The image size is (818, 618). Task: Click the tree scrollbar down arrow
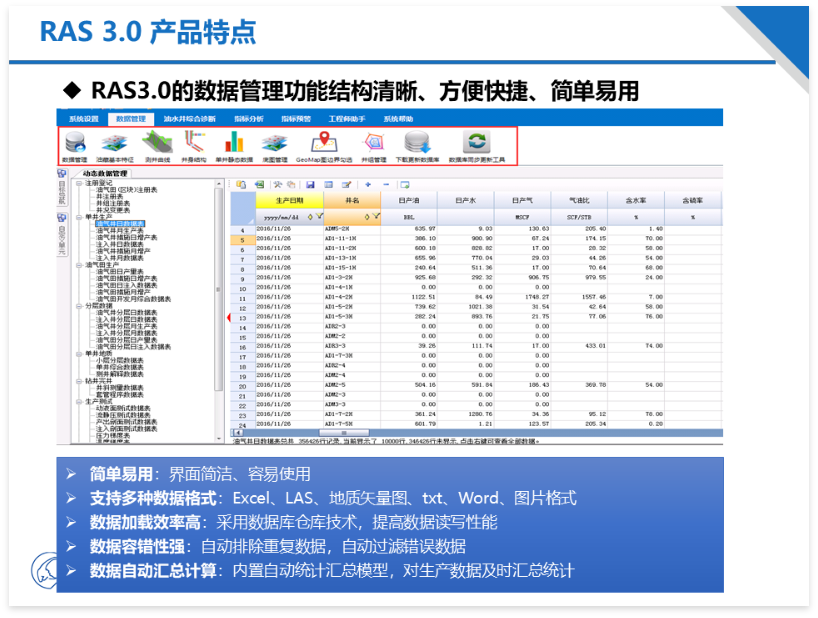pyautogui.click(x=219, y=439)
